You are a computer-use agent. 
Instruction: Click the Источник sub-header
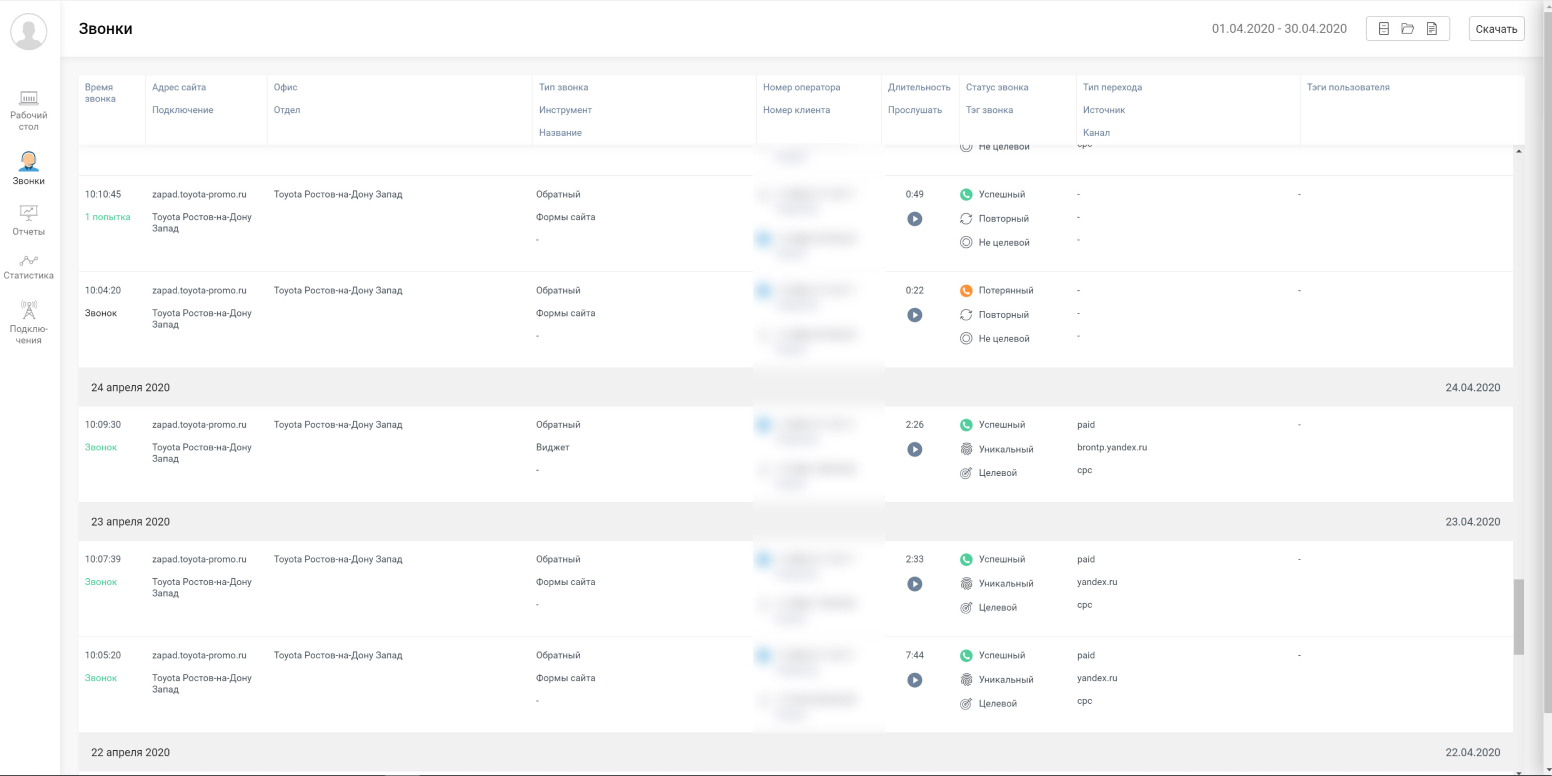tap(1104, 110)
